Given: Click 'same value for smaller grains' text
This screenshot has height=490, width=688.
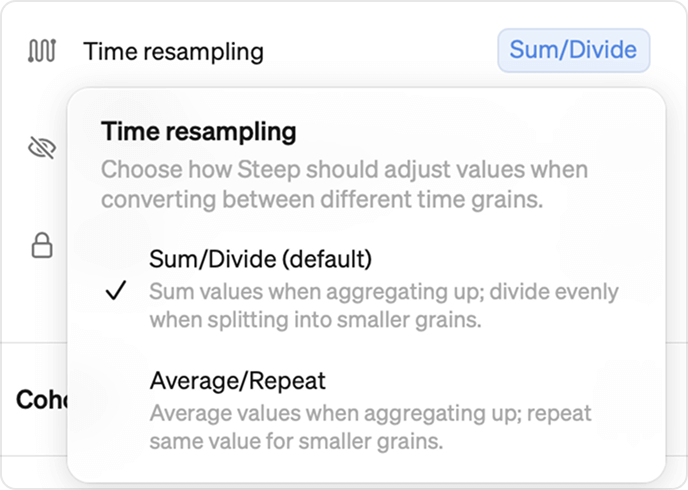Looking at the screenshot, I should (x=296, y=441).
